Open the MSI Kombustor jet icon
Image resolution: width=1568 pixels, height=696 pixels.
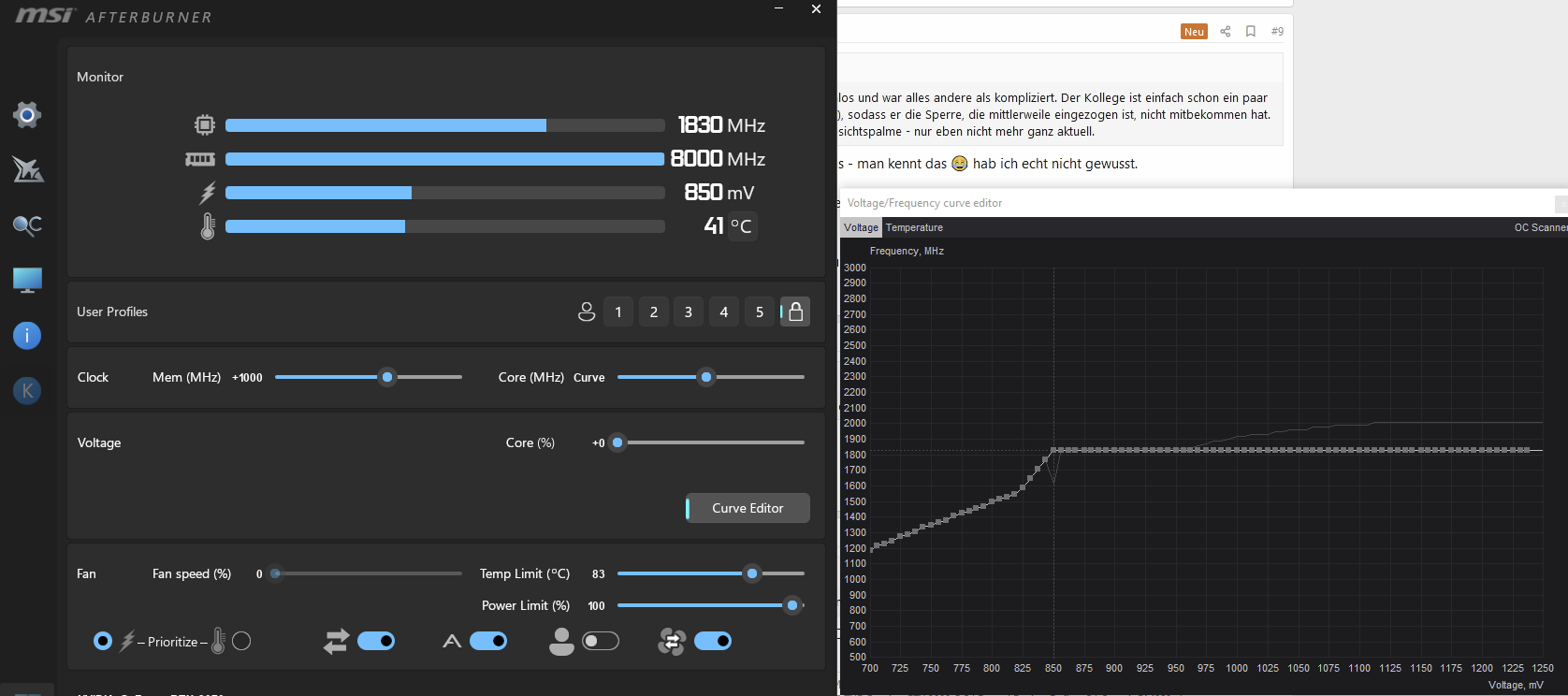coord(27,169)
